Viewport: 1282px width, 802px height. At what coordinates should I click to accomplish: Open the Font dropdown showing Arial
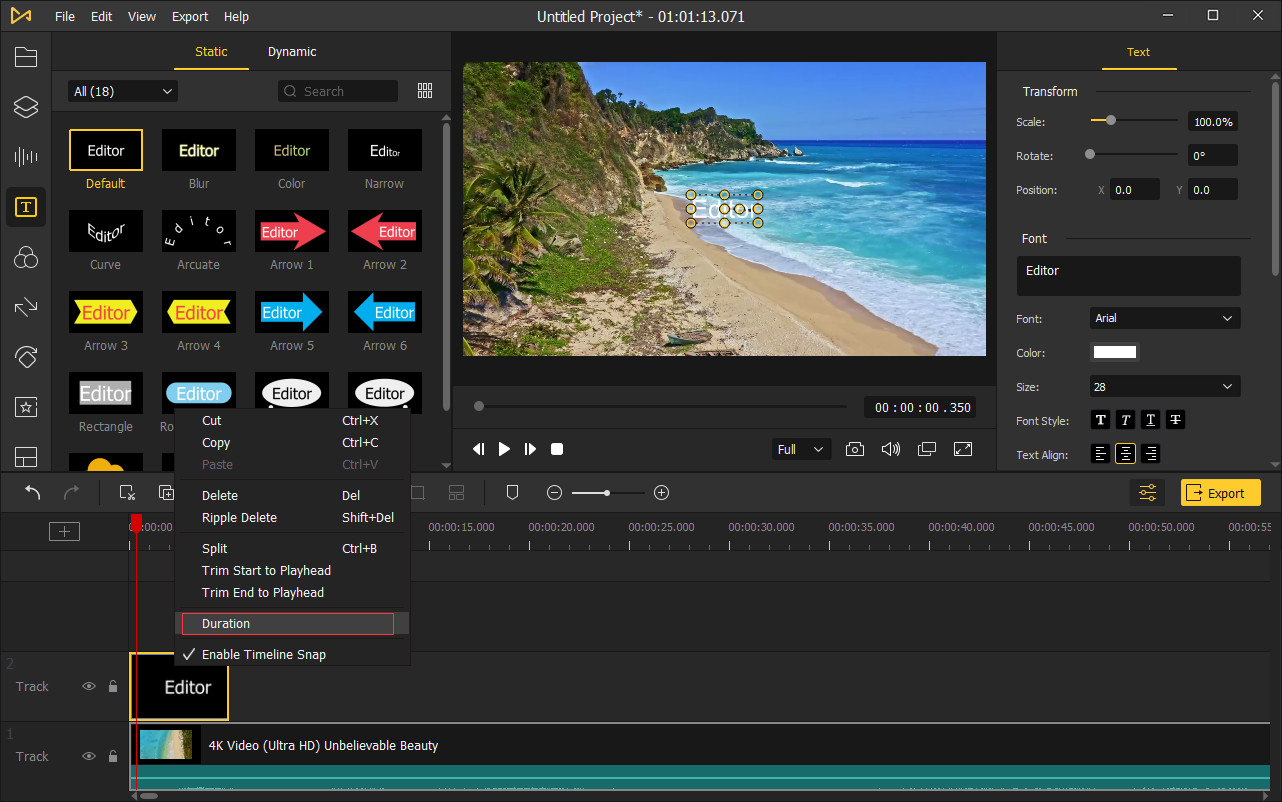1165,318
